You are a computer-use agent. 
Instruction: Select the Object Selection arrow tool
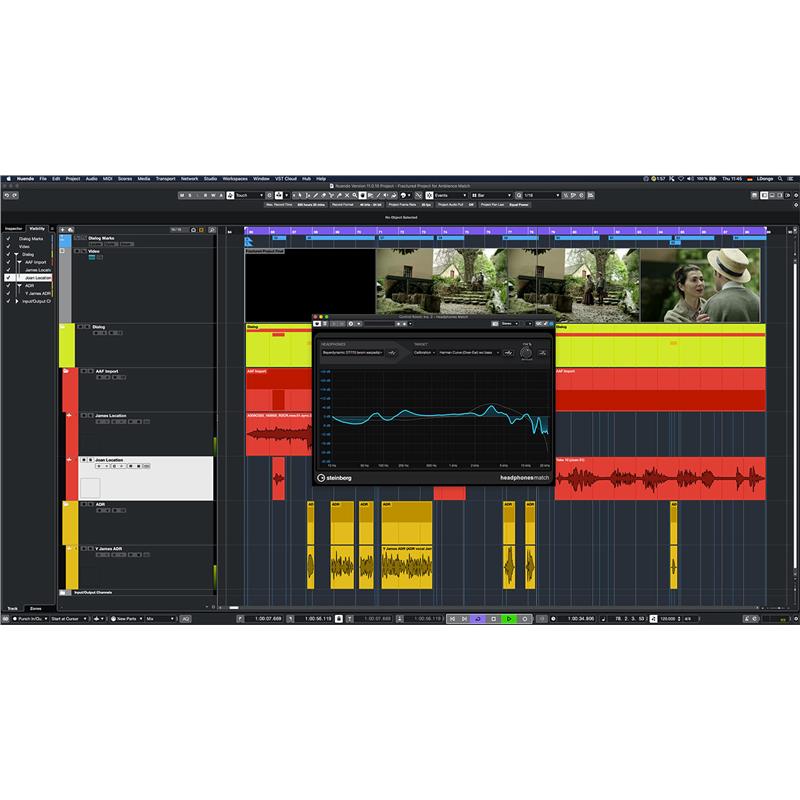coord(299,195)
